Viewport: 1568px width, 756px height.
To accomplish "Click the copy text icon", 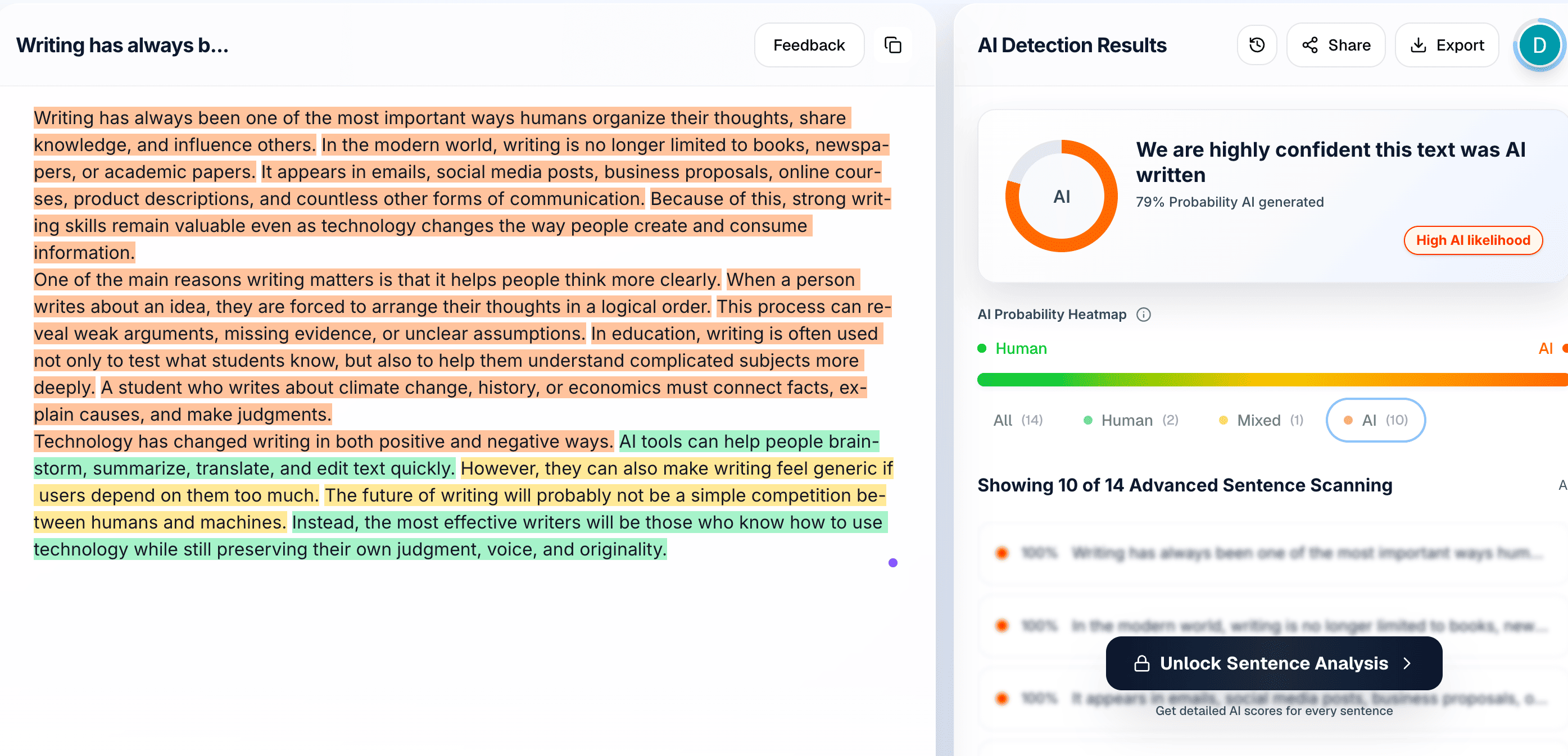I will [x=892, y=45].
